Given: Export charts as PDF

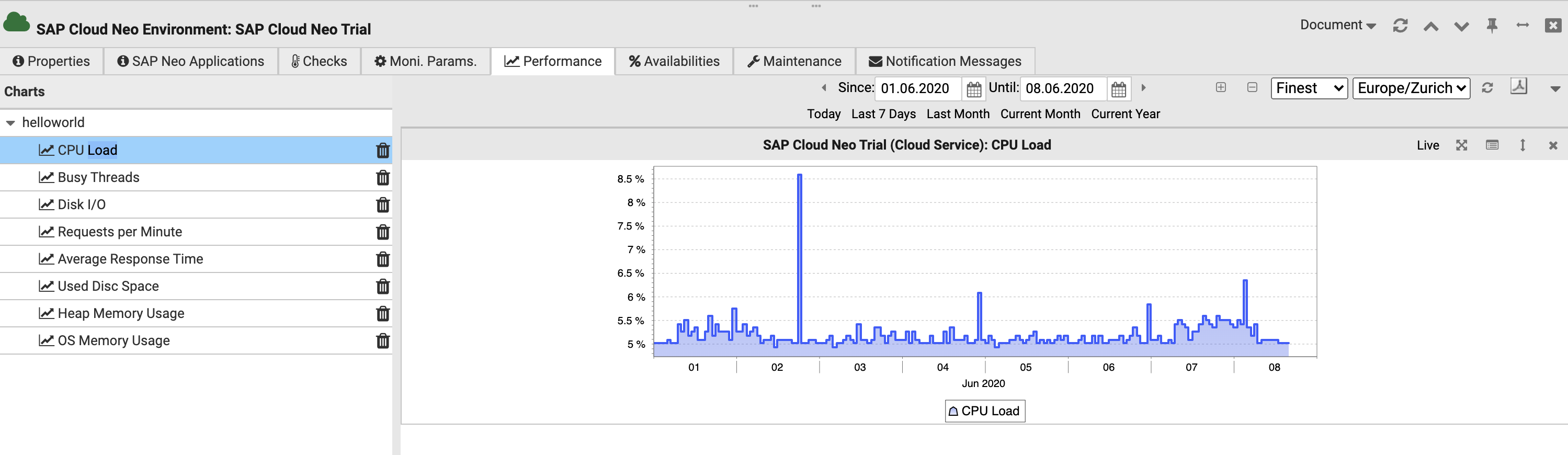Looking at the screenshot, I should (1519, 87).
